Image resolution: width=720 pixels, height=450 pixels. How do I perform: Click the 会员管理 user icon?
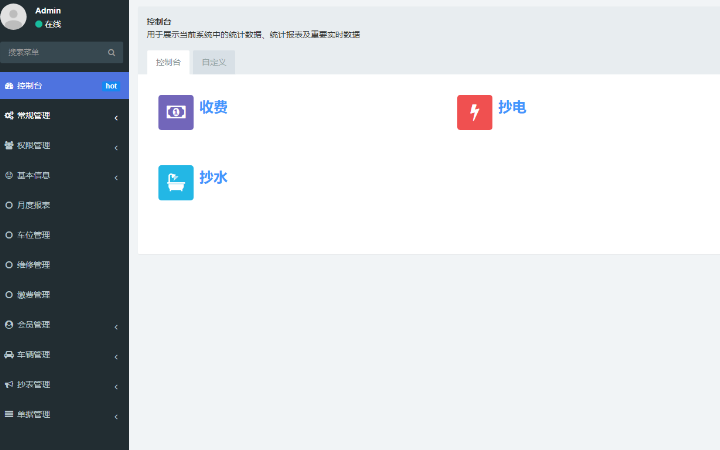tap(9, 325)
